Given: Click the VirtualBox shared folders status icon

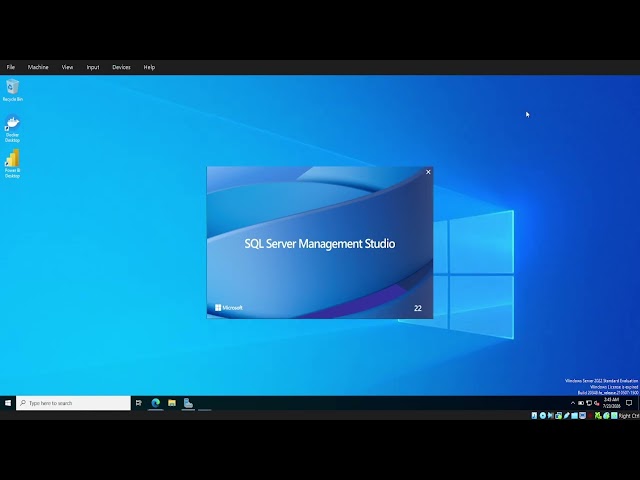Looking at the screenshot, I should [x=575, y=416].
